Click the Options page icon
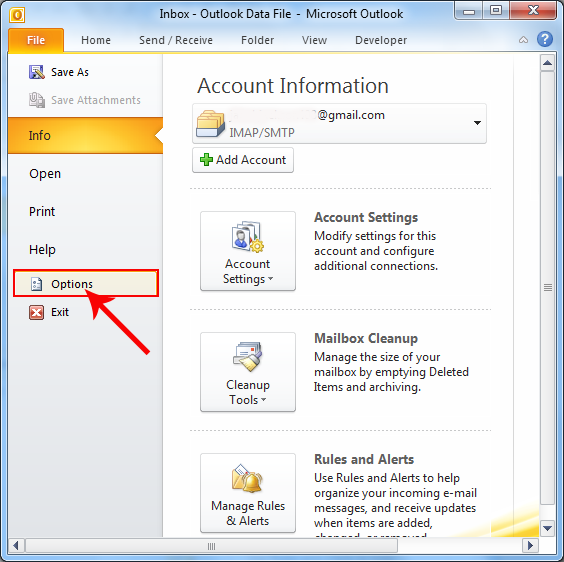This screenshot has width=564, height=562. [36, 284]
